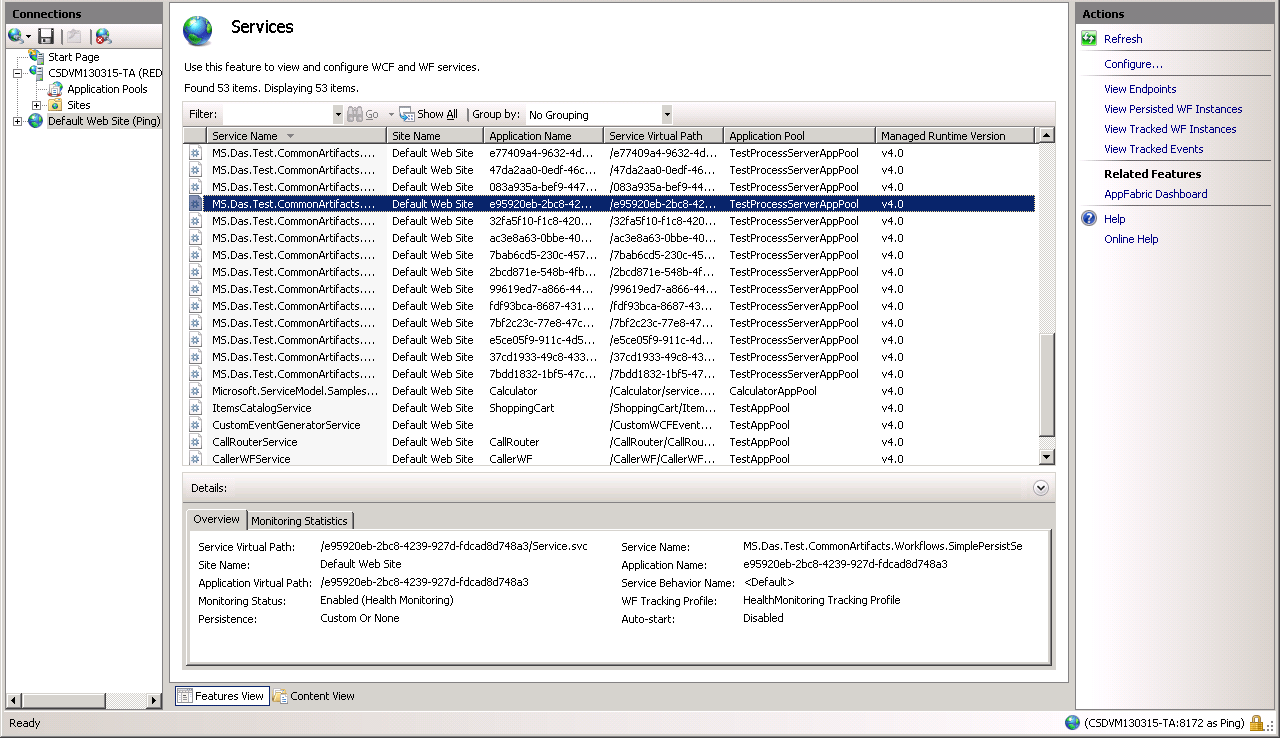Switch to Features View tab
Image resolution: width=1280 pixels, height=738 pixels.
[222, 696]
